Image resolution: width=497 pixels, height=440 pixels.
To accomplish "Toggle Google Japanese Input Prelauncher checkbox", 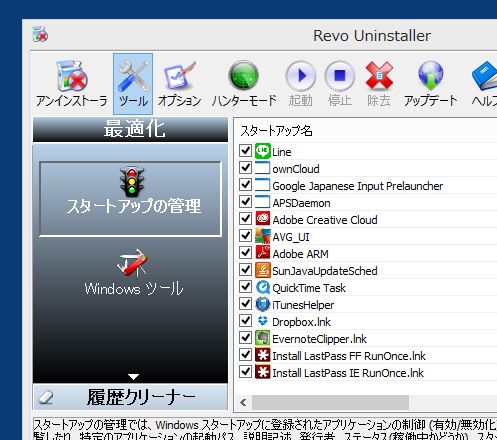I will pos(245,185).
